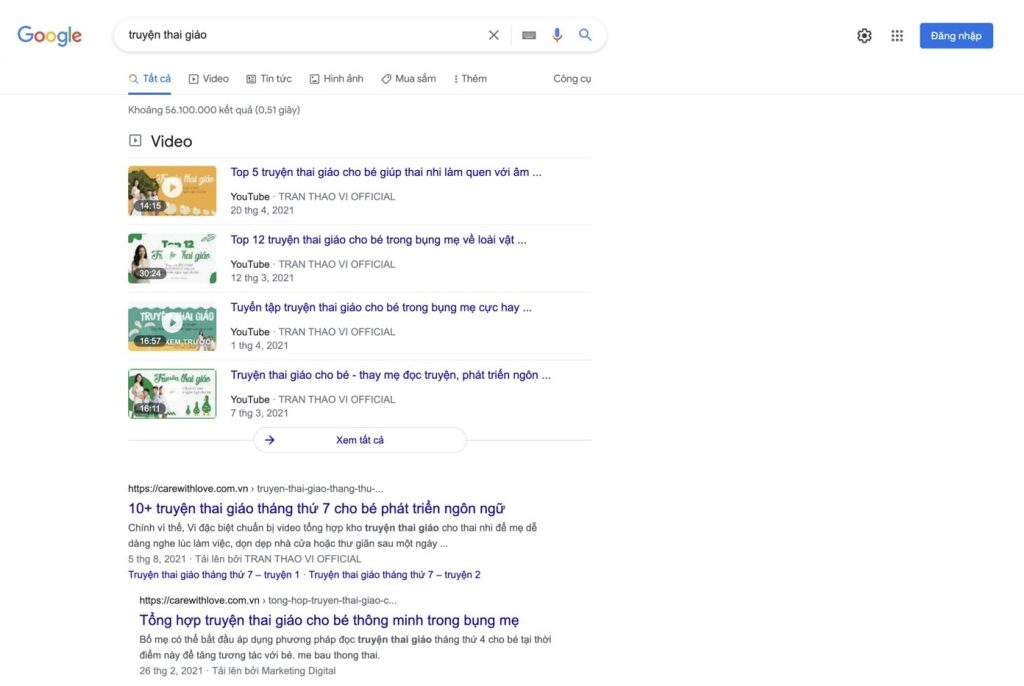Click the text '5 thg 8, 2021 · Tải lên bởi TRAN THAO VI OFFICIAL'
The height and width of the screenshot is (686, 1024).
click(245, 559)
